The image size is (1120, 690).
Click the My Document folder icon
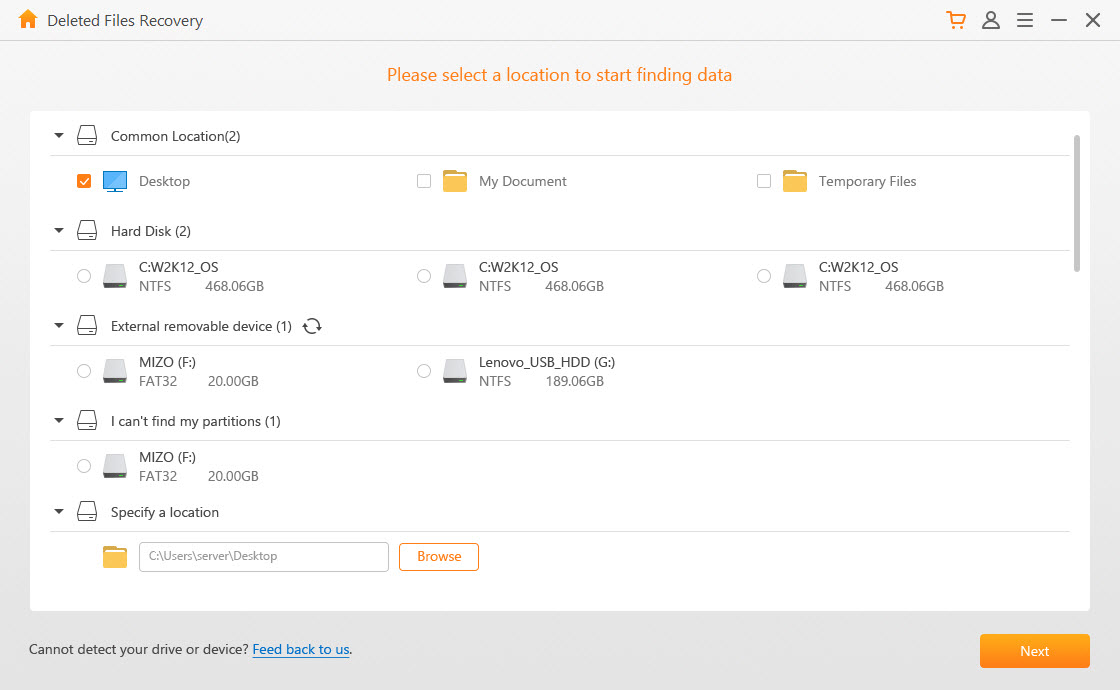coord(454,180)
